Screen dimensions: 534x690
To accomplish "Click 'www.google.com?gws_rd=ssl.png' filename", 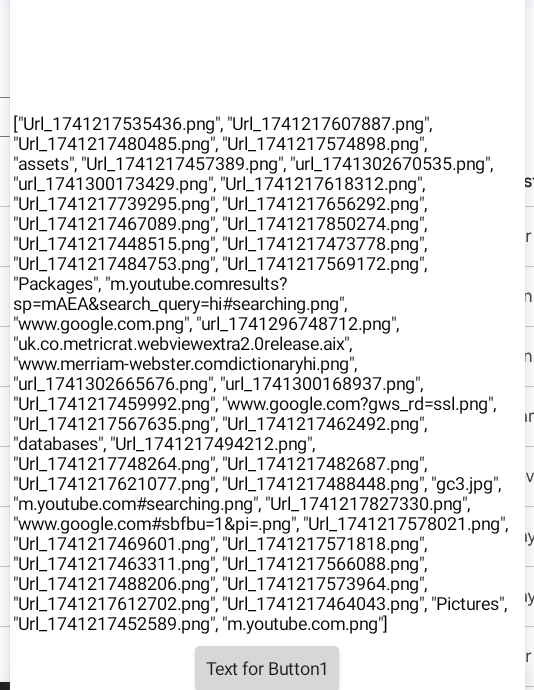I will [358, 404].
